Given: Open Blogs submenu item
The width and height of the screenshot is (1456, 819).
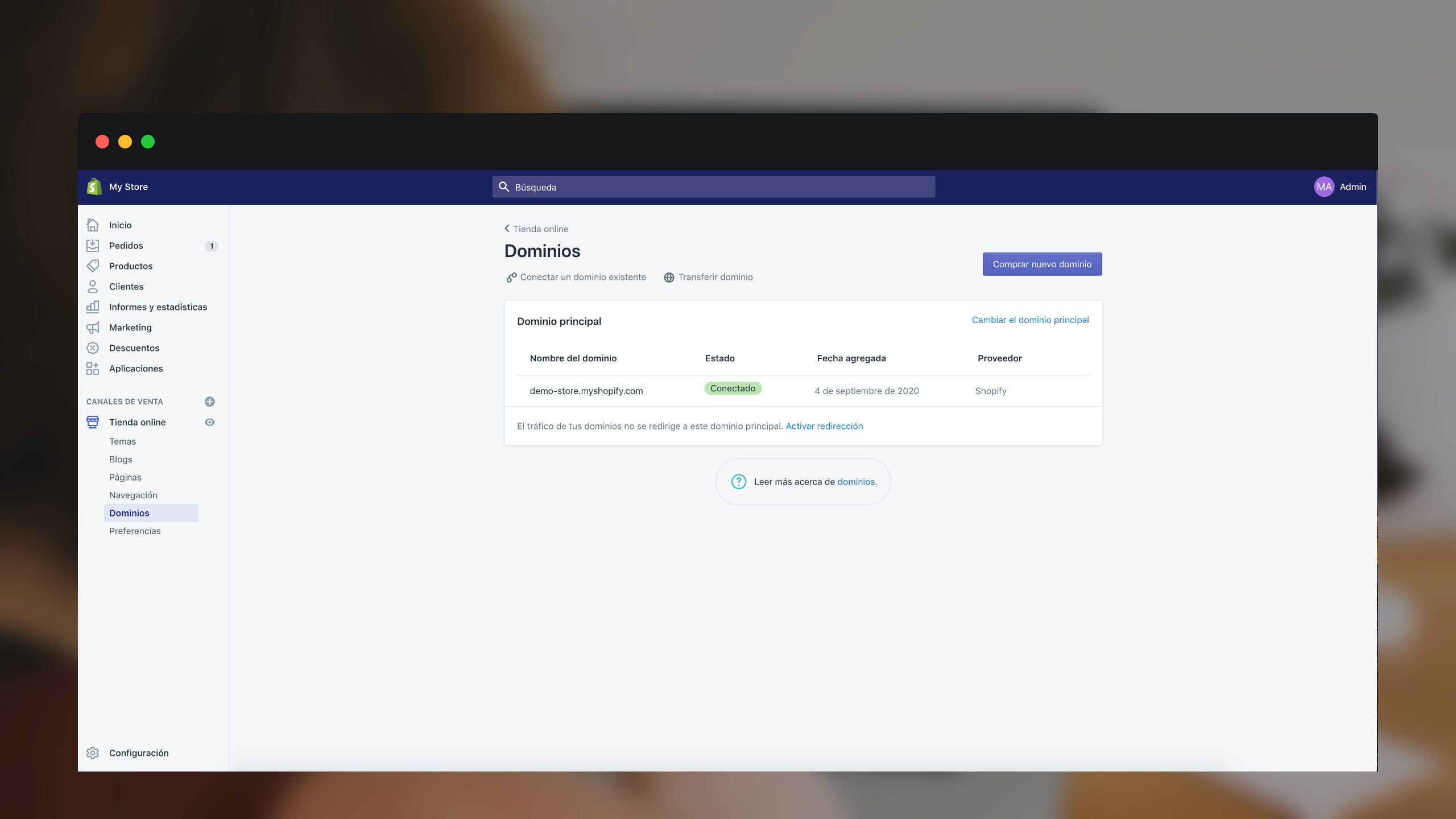Looking at the screenshot, I should pyautogui.click(x=121, y=460).
